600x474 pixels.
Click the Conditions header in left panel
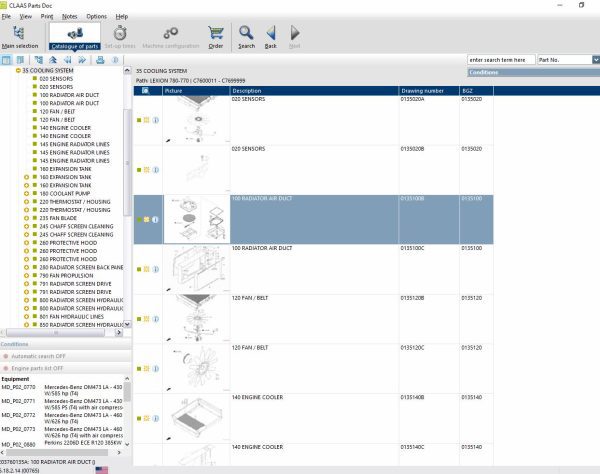click(66, 344)
